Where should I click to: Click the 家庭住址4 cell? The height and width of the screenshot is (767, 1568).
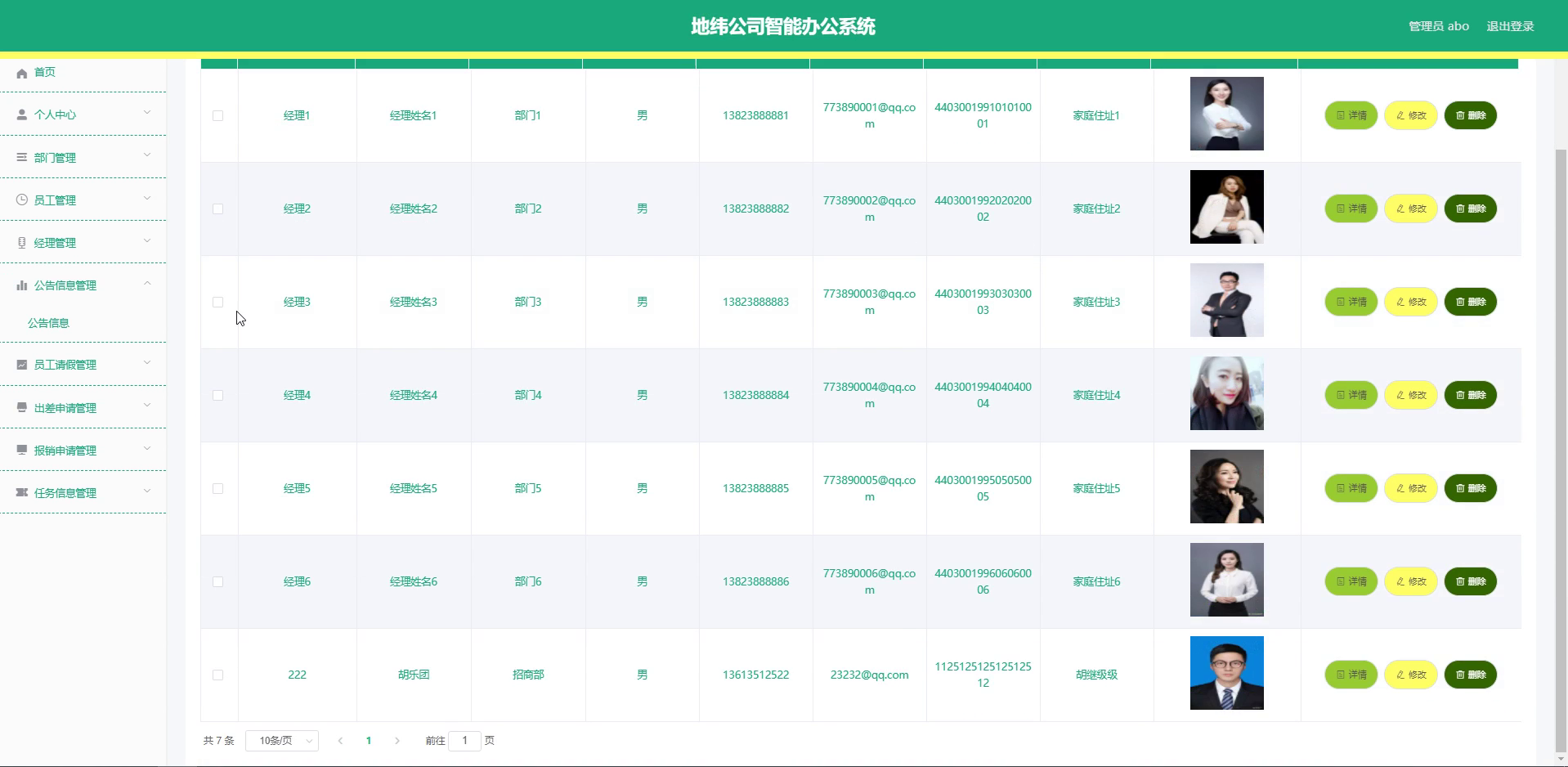point(1096,395)
